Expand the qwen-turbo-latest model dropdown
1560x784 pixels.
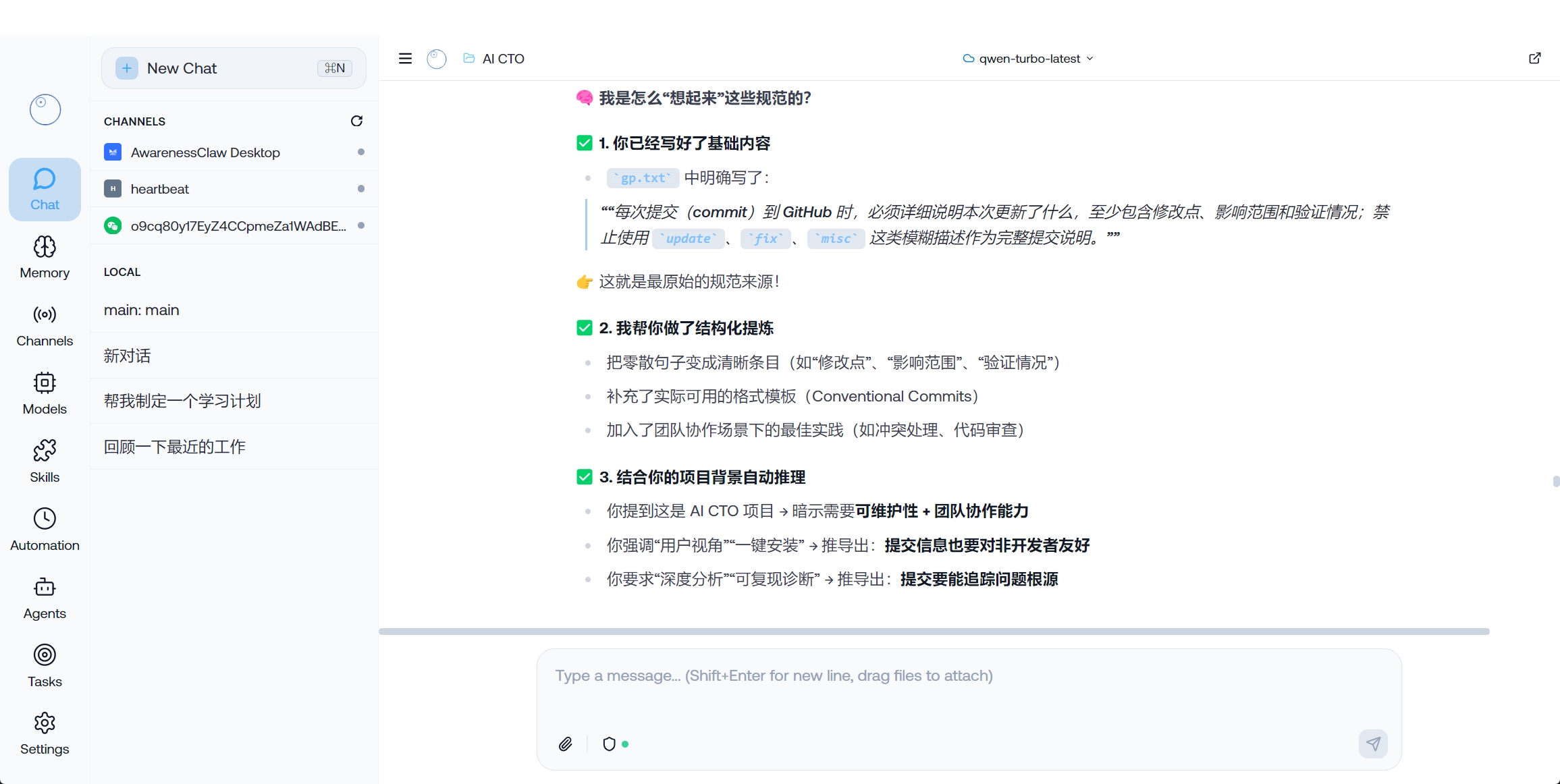tap(1028, 59)
